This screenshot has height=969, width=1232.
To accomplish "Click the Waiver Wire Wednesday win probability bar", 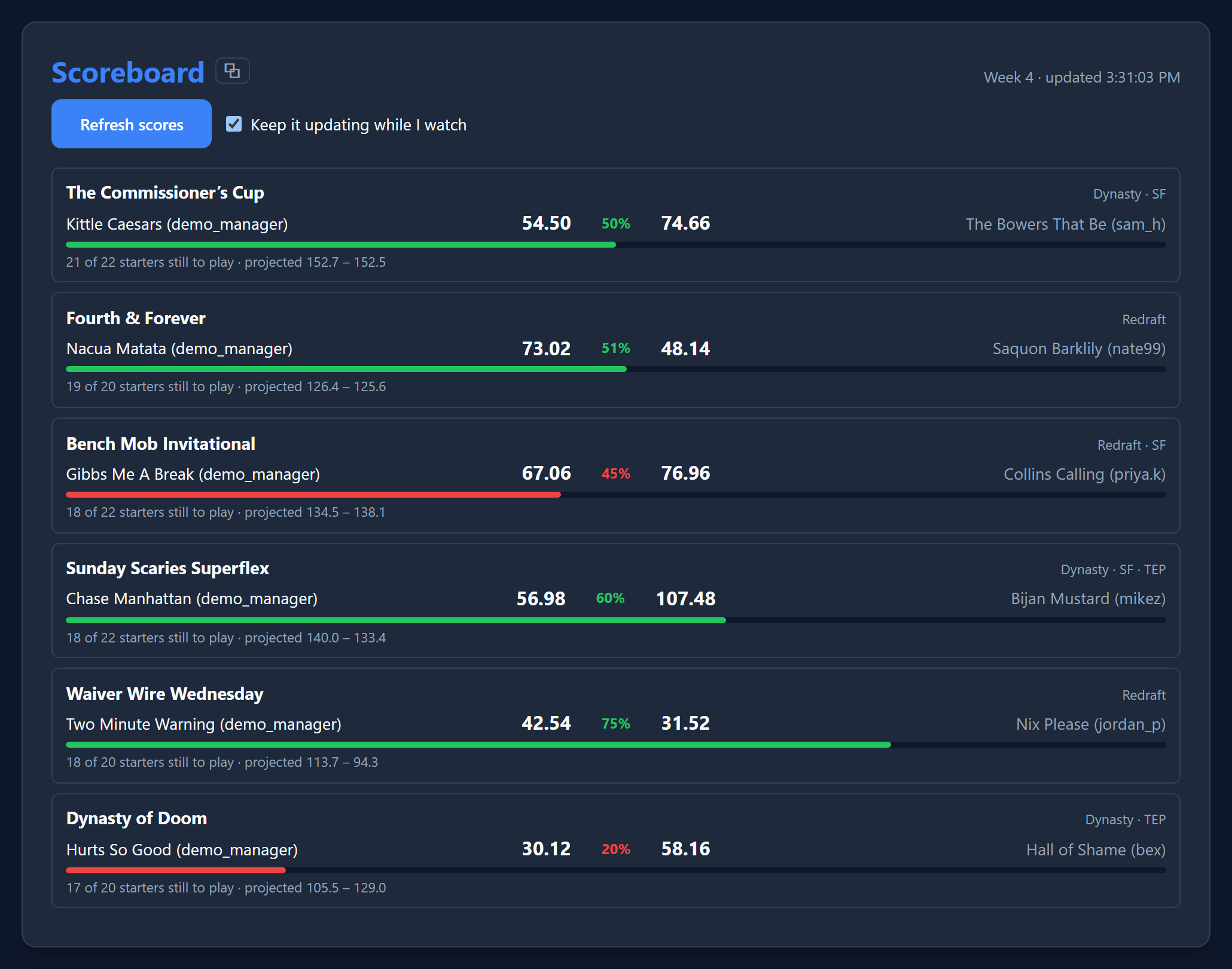I will click(x=616, y=745).
